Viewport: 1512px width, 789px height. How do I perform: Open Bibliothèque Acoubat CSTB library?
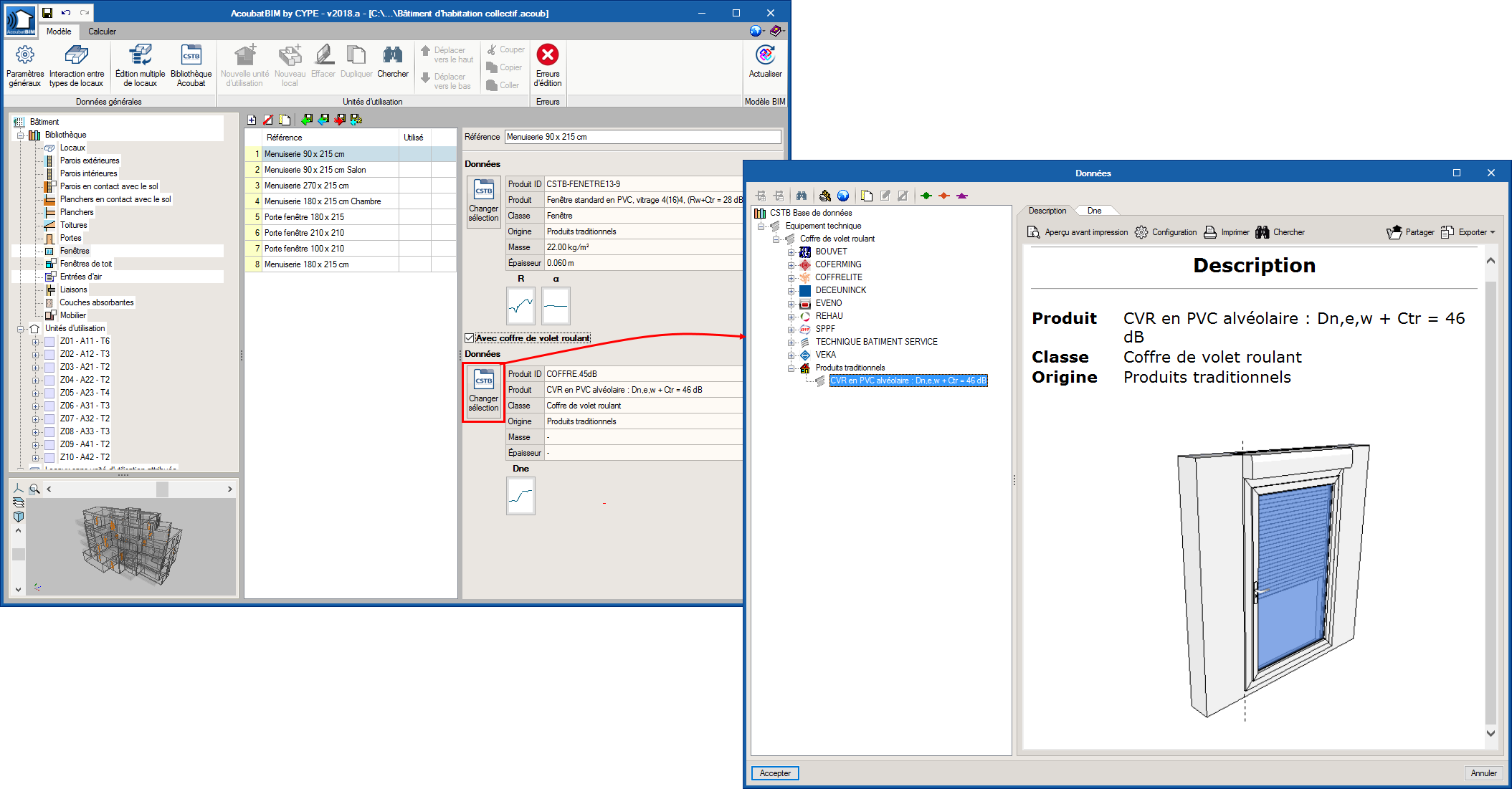191,66
